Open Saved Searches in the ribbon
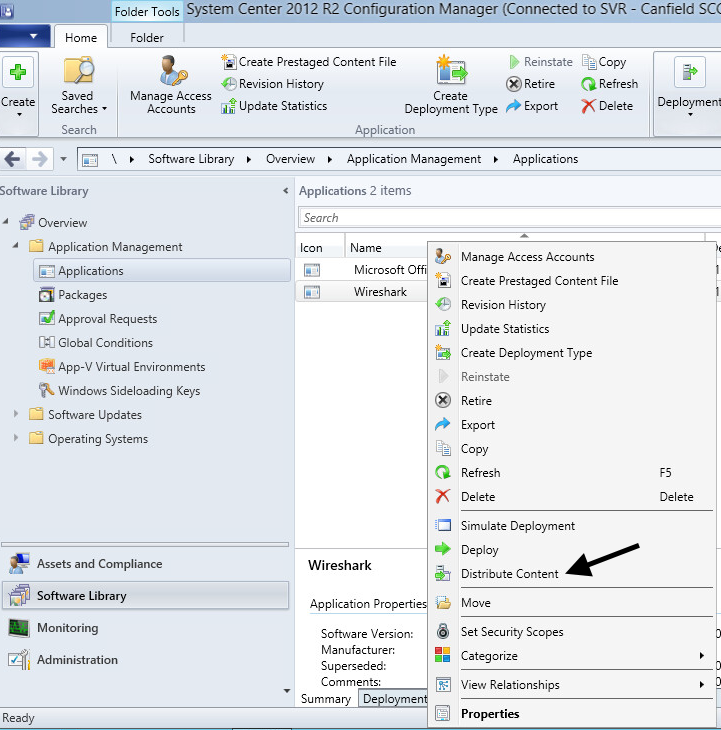The height and width of the screenshot is (730, 721). pos(78,85)
